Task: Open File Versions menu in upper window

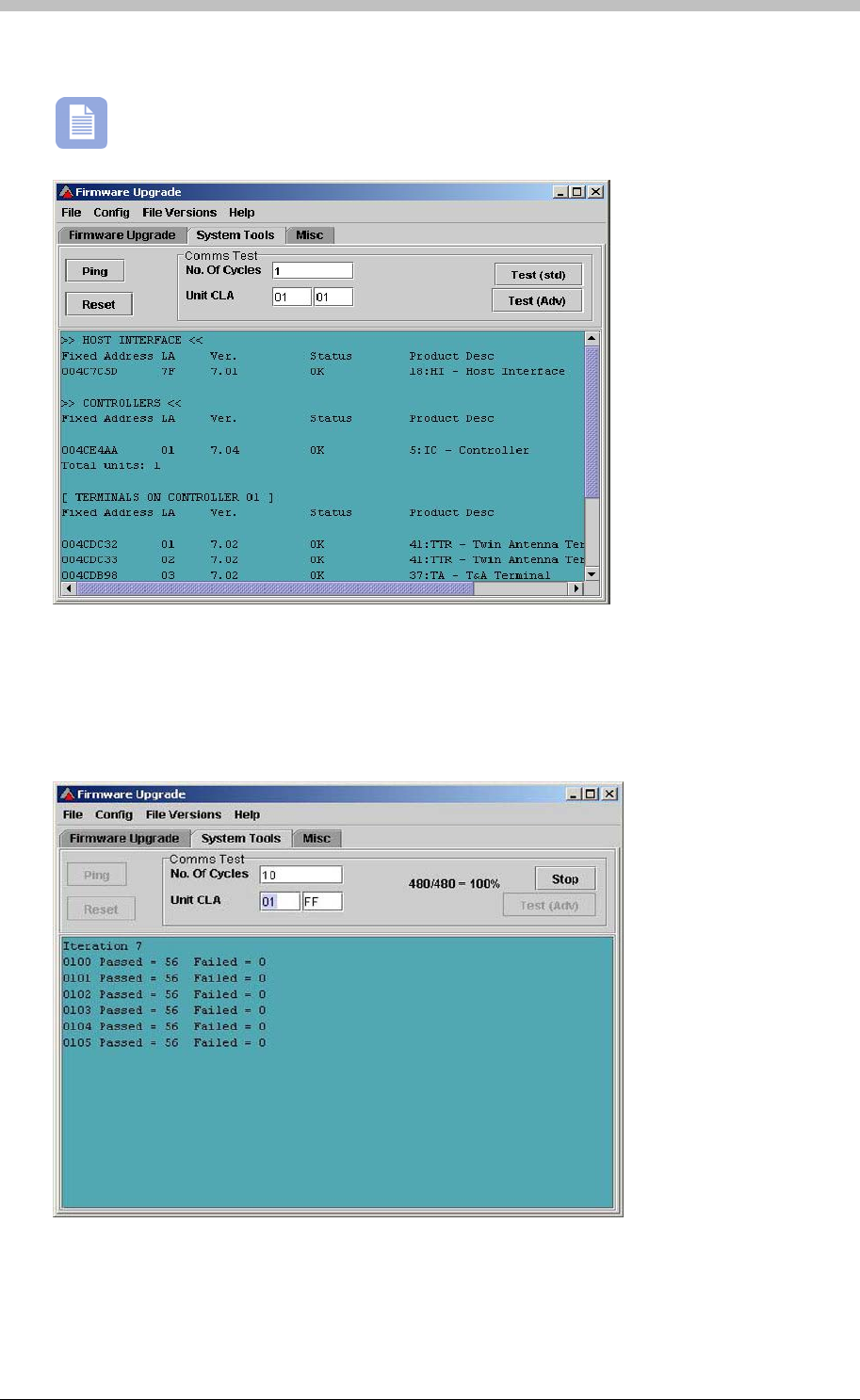Action: [179, 213]
